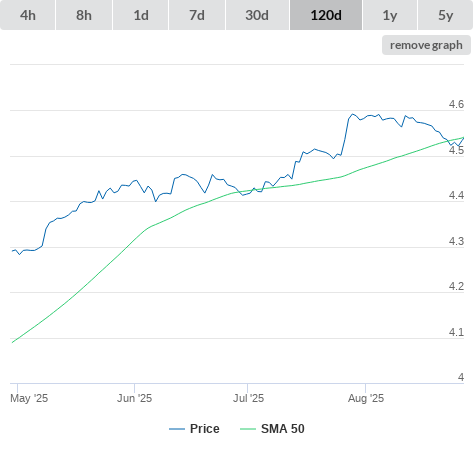Screen dimensions: 474x455
Task: Click the Aug '25 axis label
Action: [366, 398]
